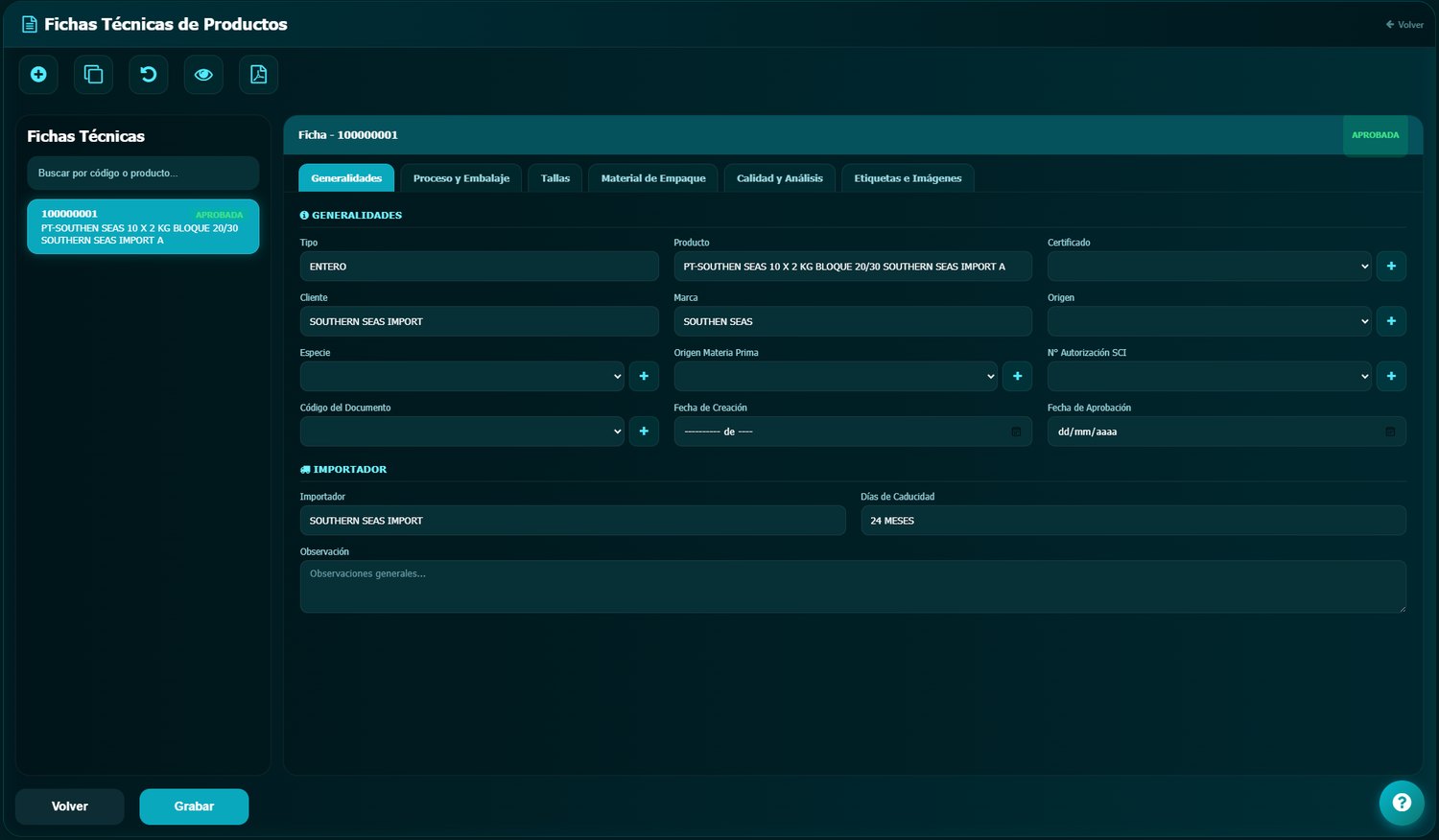This screenshot has width=1439, height=840.
Task: Add new Origen with plus button
Action: [1391, 321]
